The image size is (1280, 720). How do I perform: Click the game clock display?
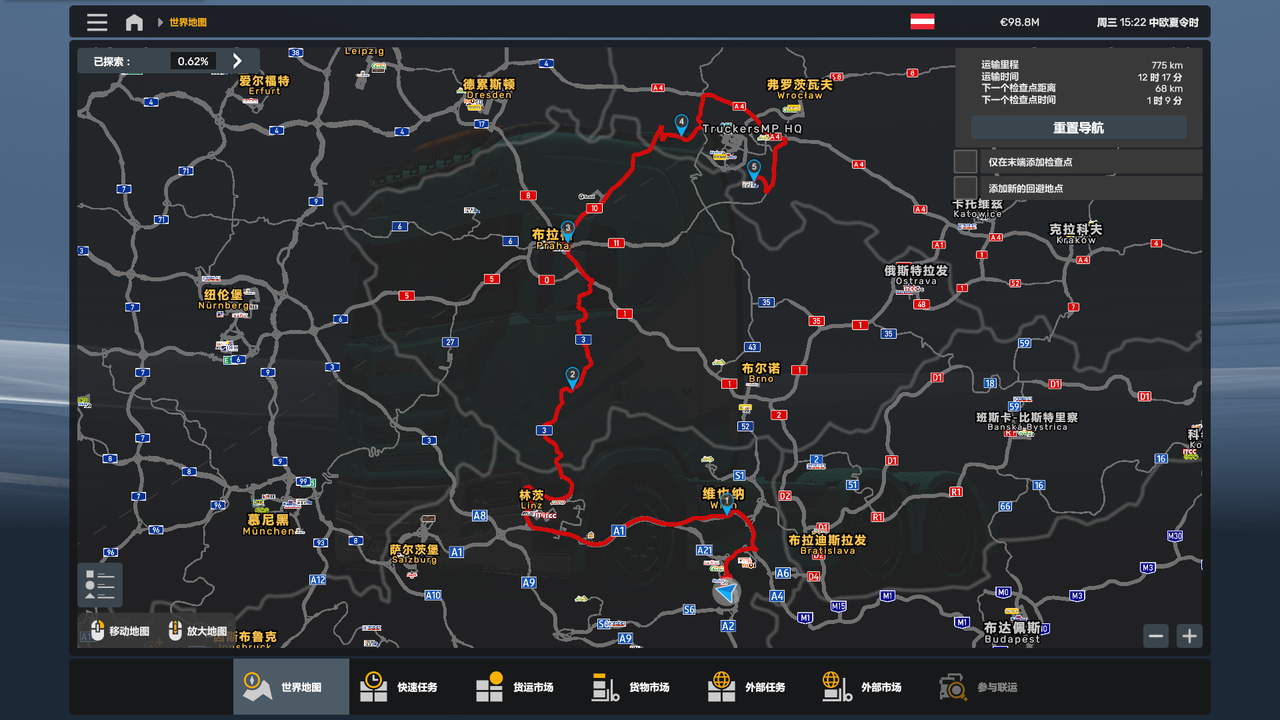[x=1147, y=22]
